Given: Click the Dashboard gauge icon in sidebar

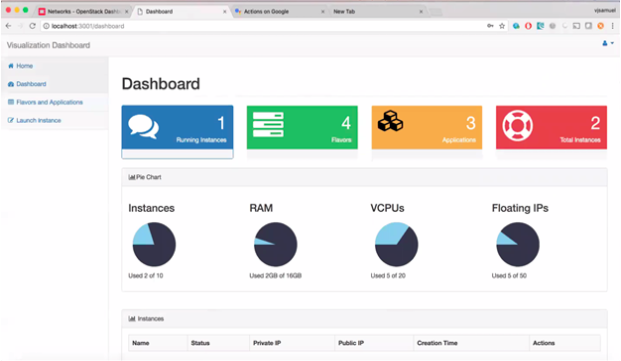Looking at the screenshot, I should 11,84.
